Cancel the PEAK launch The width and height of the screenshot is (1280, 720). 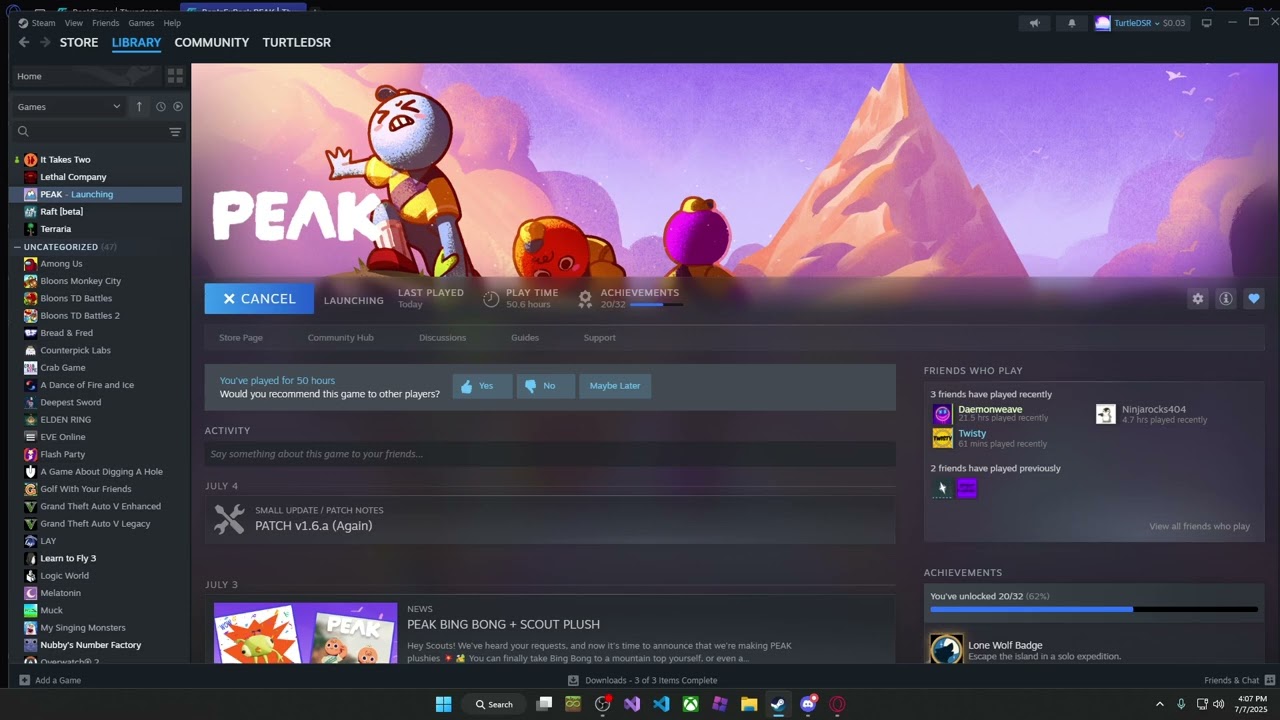coord(259,299)
